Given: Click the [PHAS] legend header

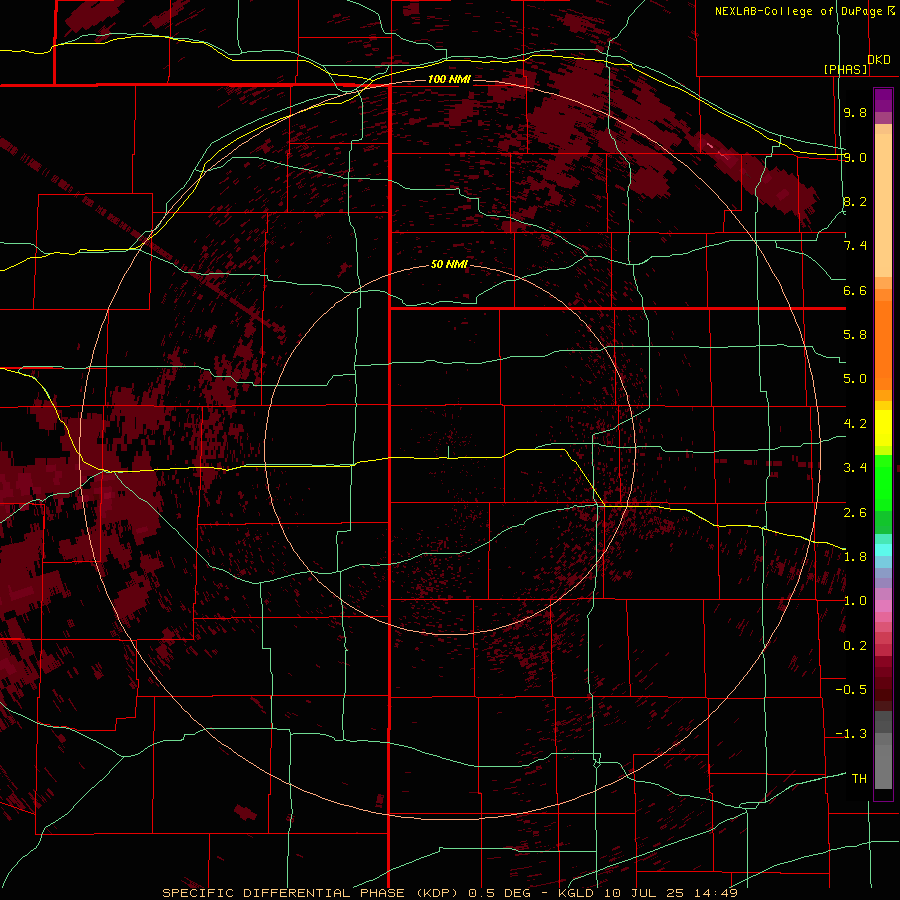Looking at the screenshot, I should [x=845, y=70].
